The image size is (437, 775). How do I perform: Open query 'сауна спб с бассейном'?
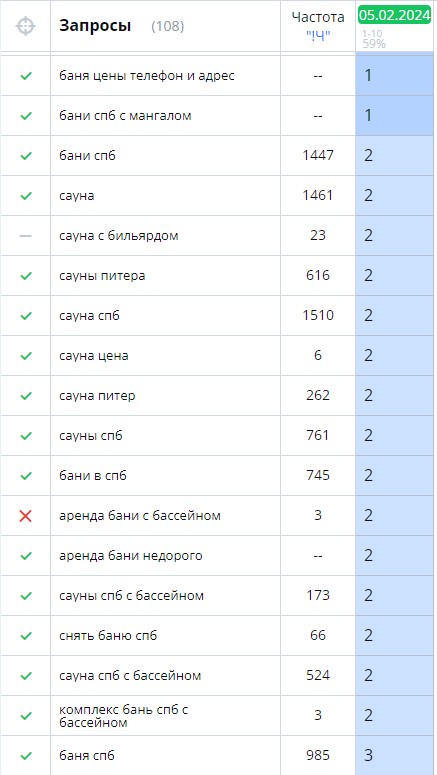(x=130, y=676)
